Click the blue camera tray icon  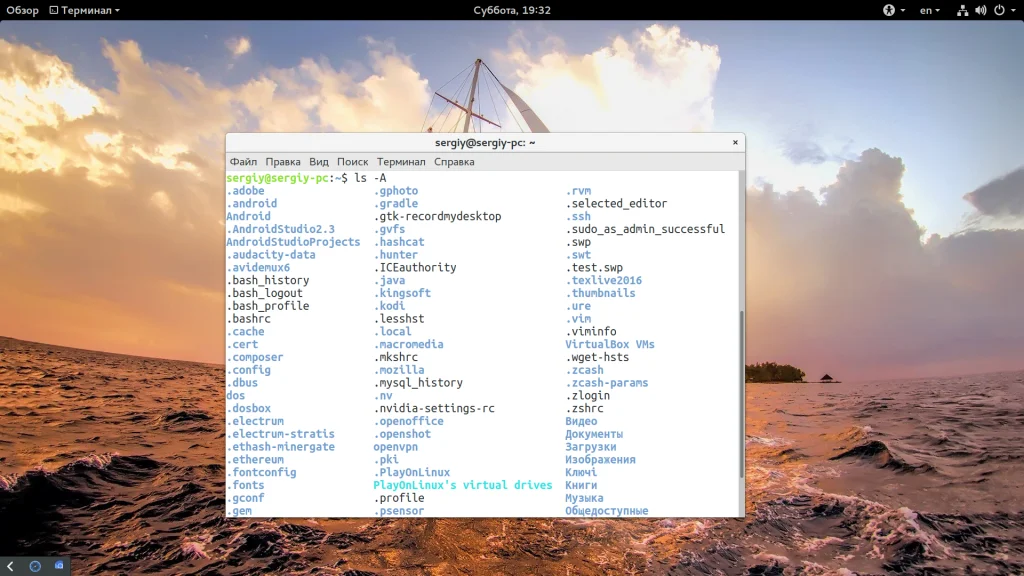tap(59, 566)
